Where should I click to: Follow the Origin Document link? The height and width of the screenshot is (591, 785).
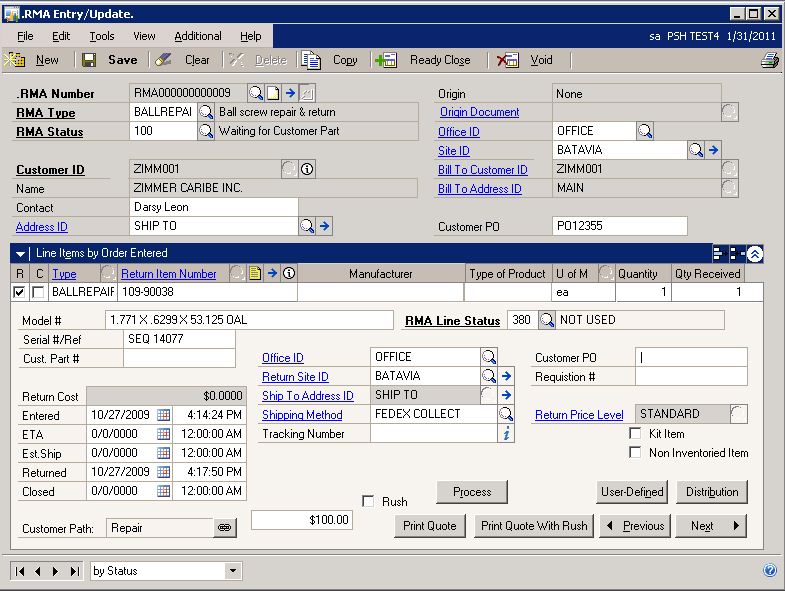[480, 112]
